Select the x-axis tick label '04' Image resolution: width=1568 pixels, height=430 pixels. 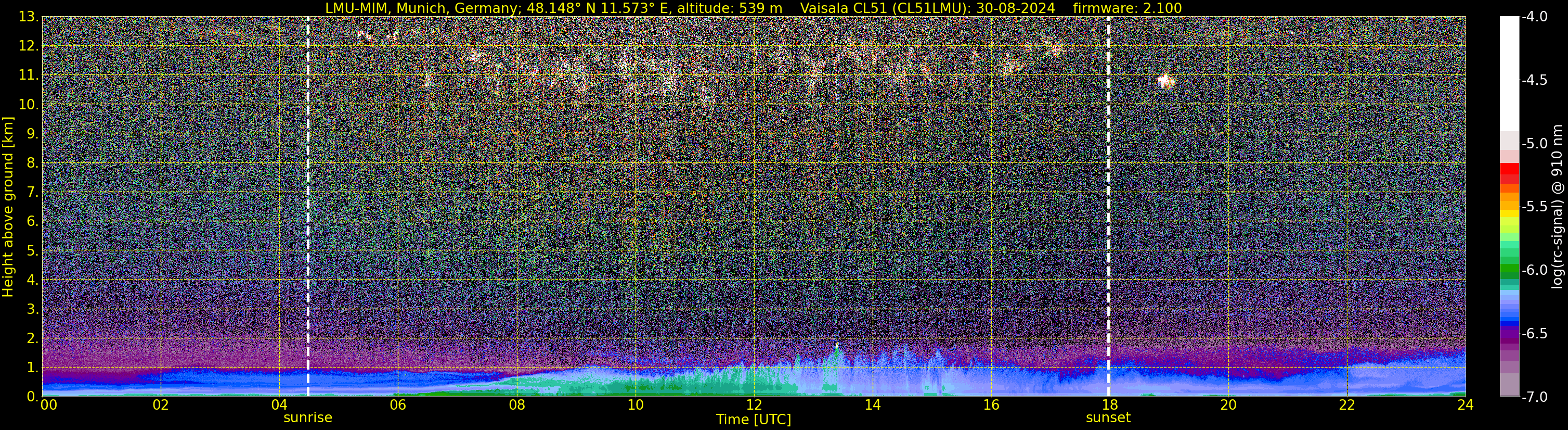[279, 405]
